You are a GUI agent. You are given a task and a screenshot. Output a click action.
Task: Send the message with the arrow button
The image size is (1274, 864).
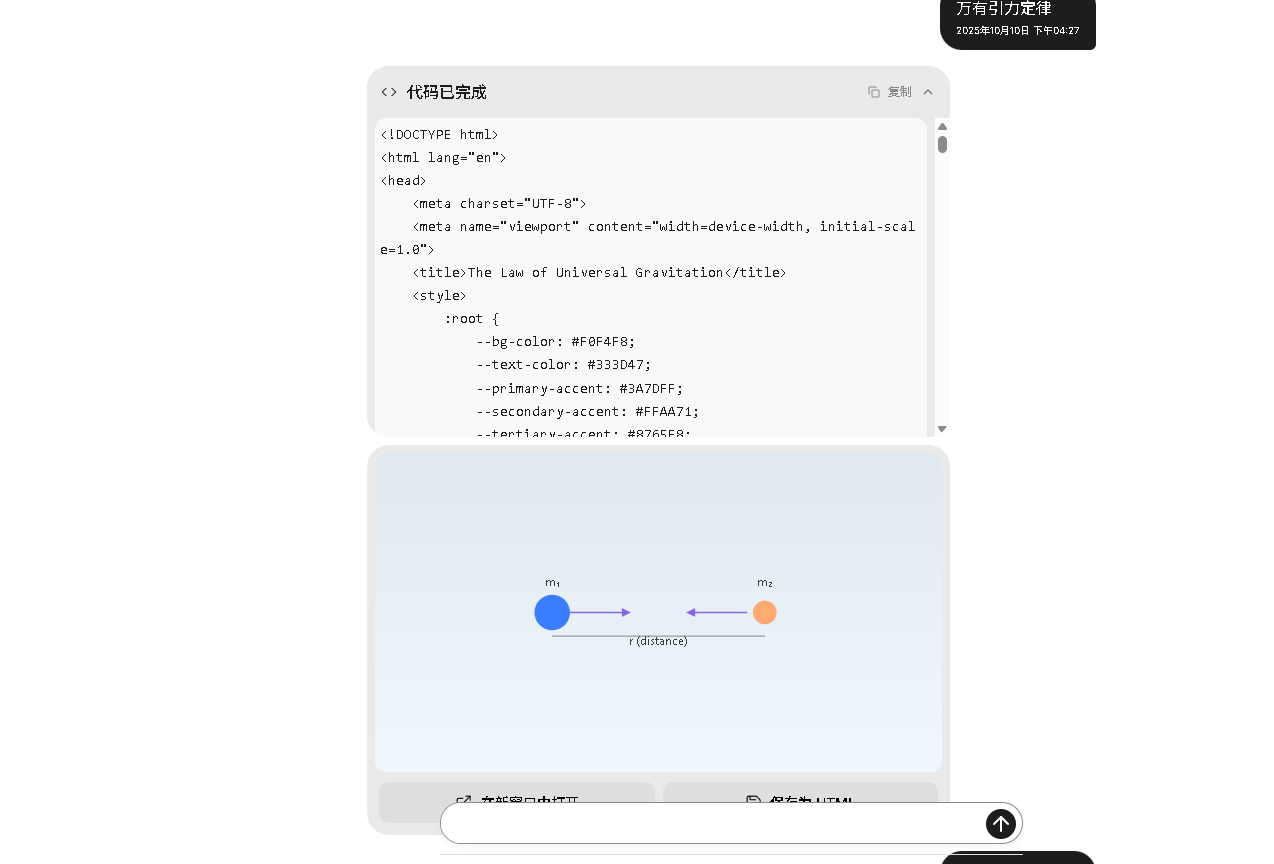[1001, 824]
